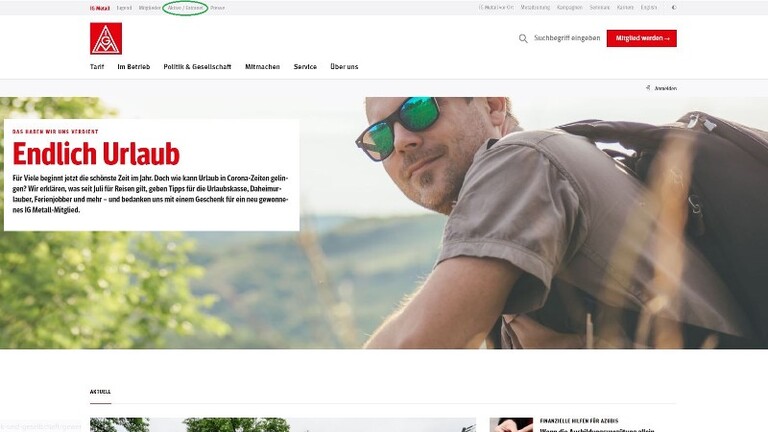
Task: Expand the Politik & Gesellschaft menu
Action: point(197,67)
